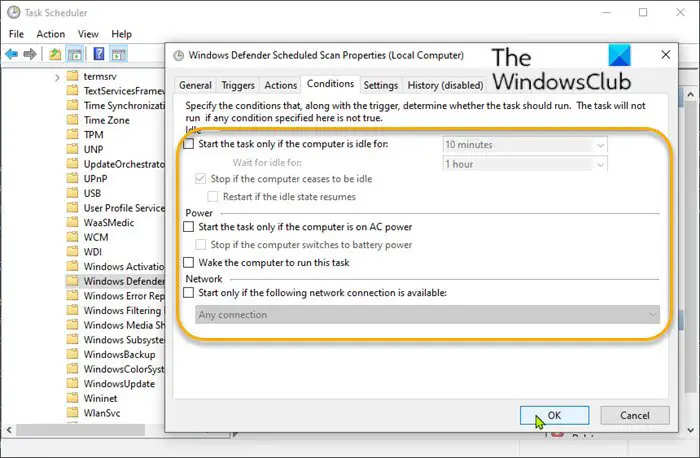This screenshot has height=458, width=700.
Task: Select the Conditions tab
Action: [330, 84]
